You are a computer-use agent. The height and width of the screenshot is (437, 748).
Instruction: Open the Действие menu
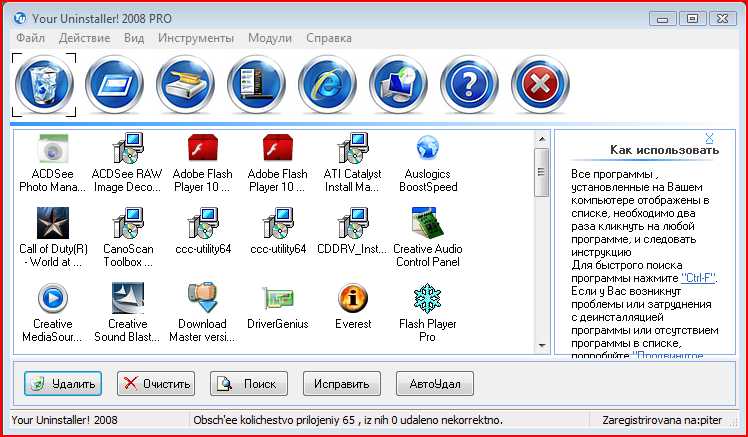coord(84,38)
